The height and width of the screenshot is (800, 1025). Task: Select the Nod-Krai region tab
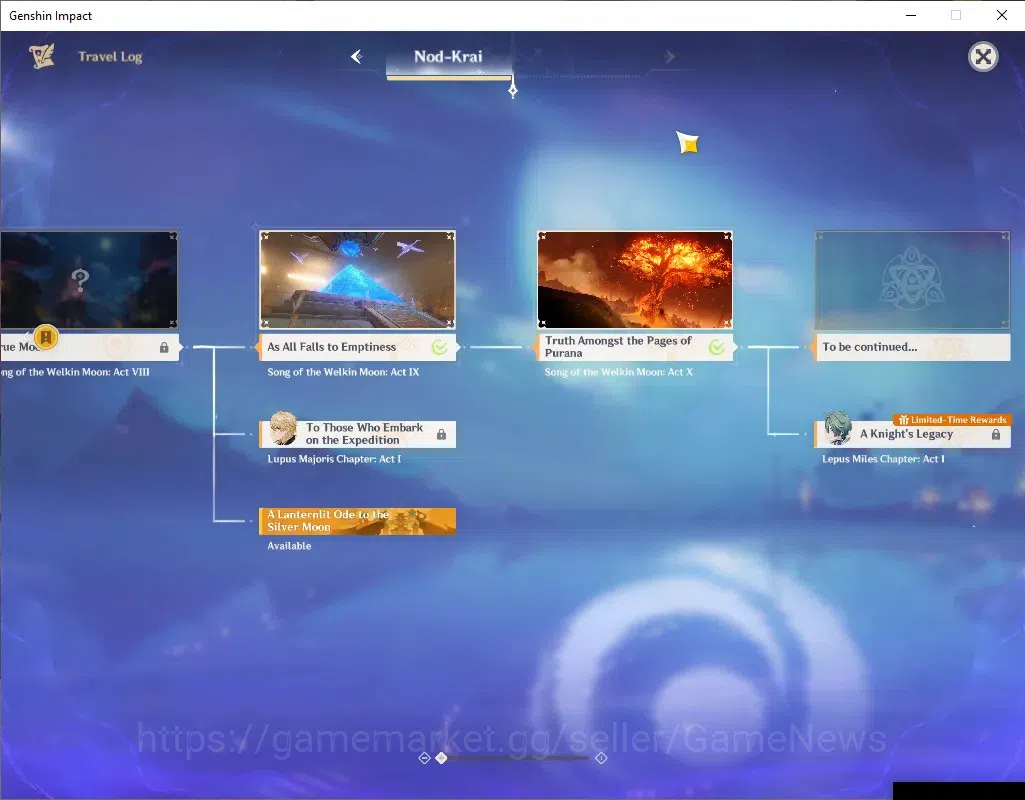448,57
